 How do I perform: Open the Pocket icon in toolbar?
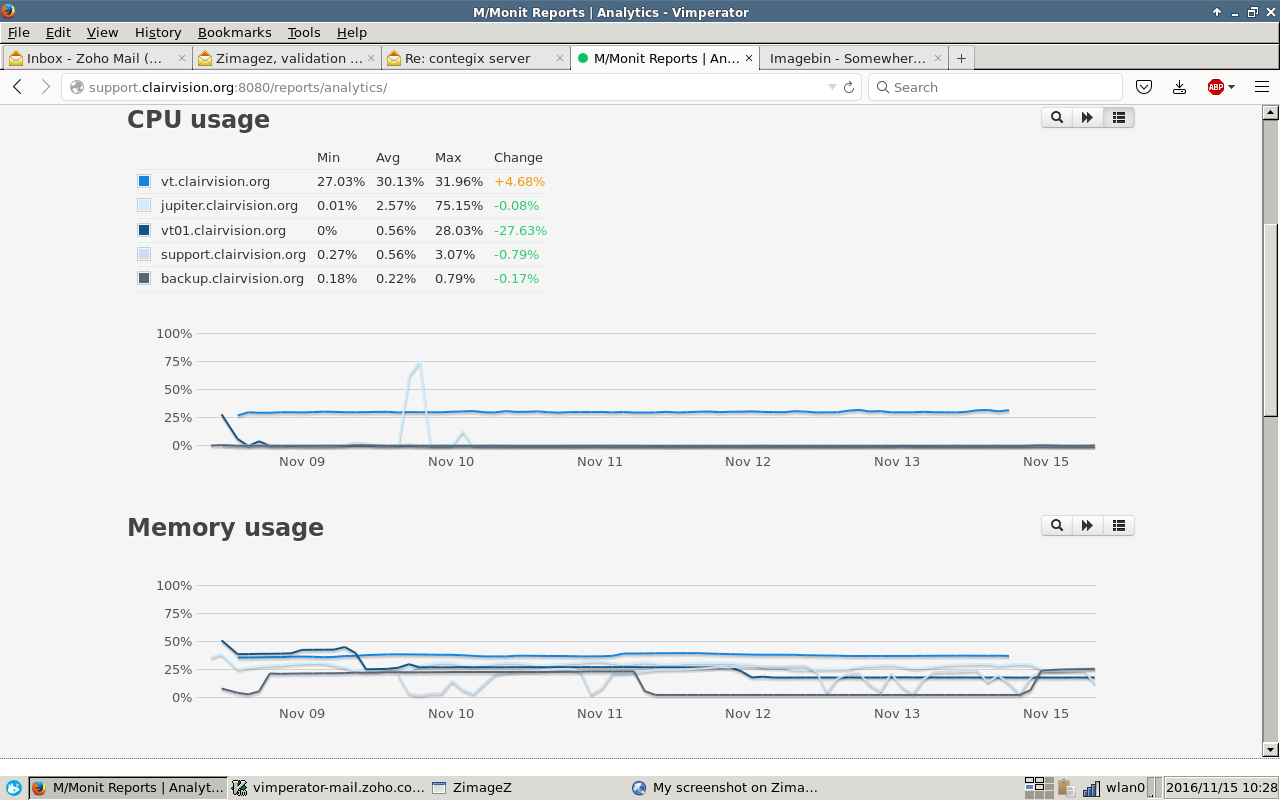coord(1144,87)
